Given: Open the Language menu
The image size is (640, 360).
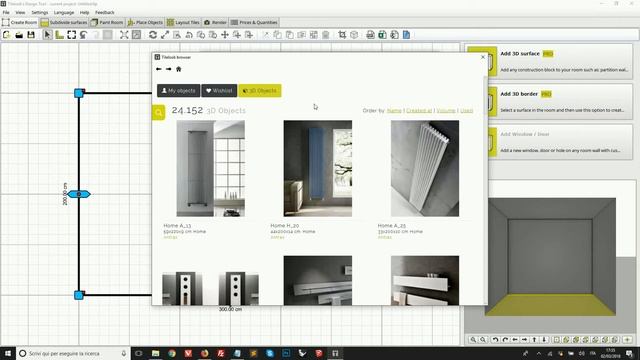Looking at the screenshot, I should click(x=64, y=13).
